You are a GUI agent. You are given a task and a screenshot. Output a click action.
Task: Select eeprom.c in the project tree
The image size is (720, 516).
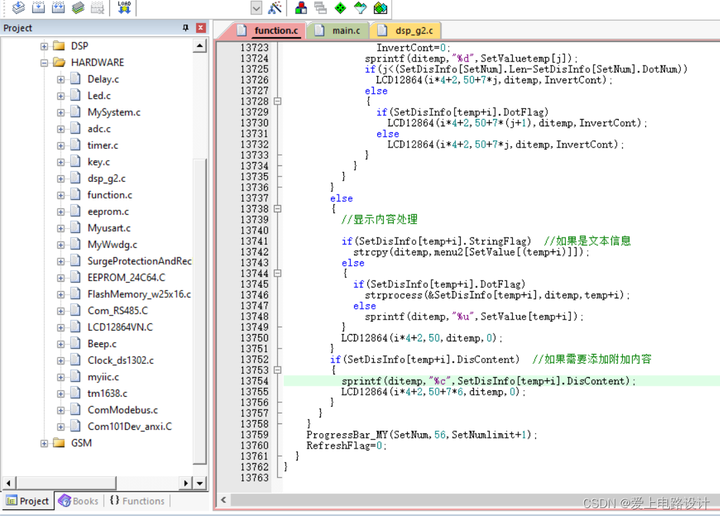click(108, 211)
